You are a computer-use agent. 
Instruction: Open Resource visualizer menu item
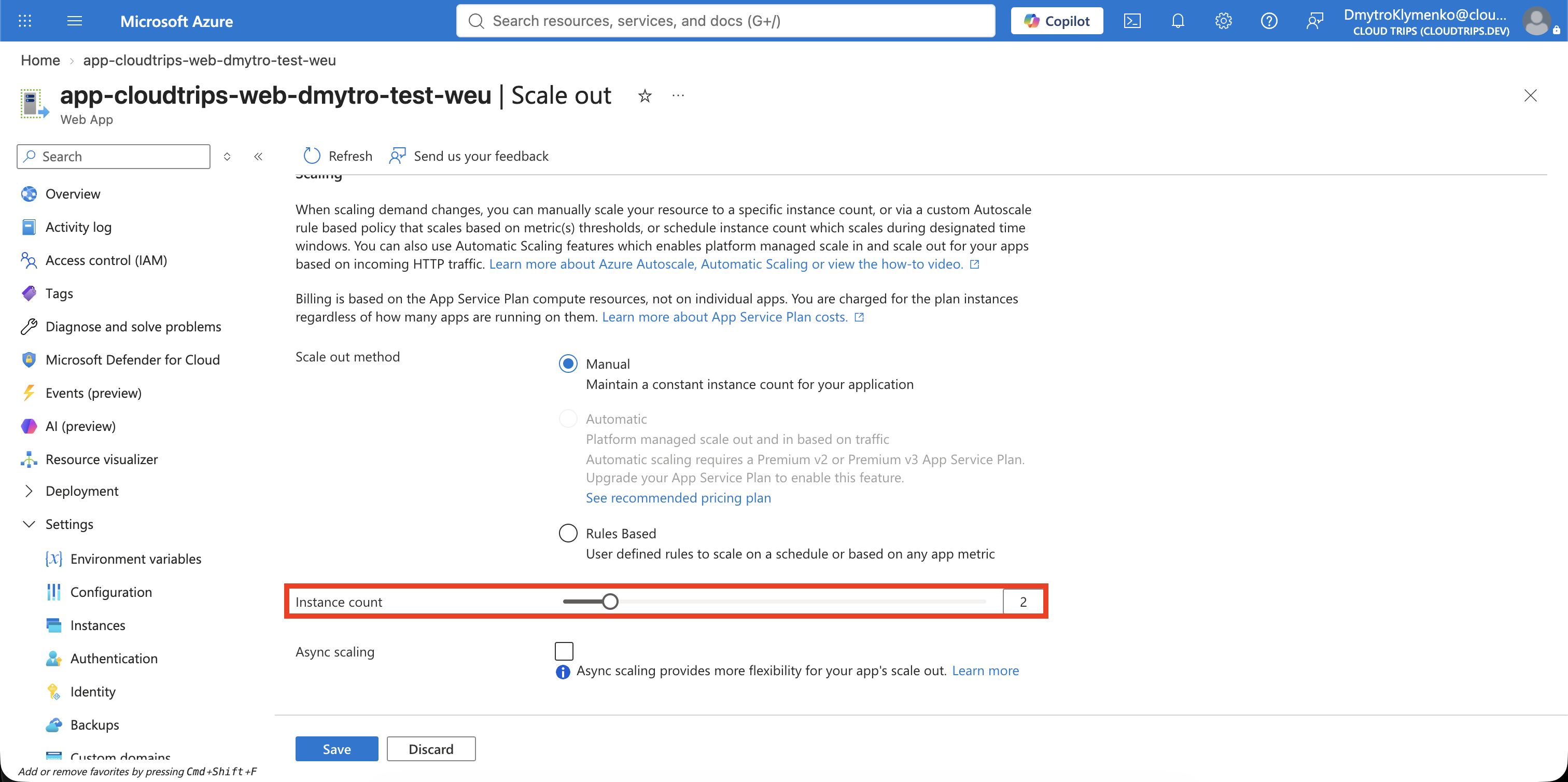[x=102, y=459]
